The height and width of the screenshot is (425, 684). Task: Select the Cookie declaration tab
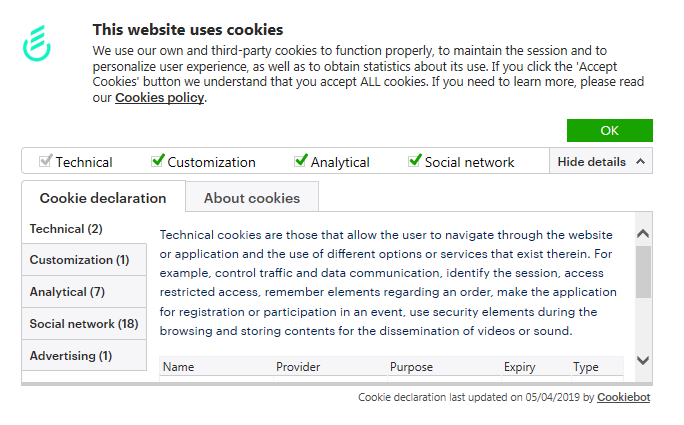click(103, 198)
